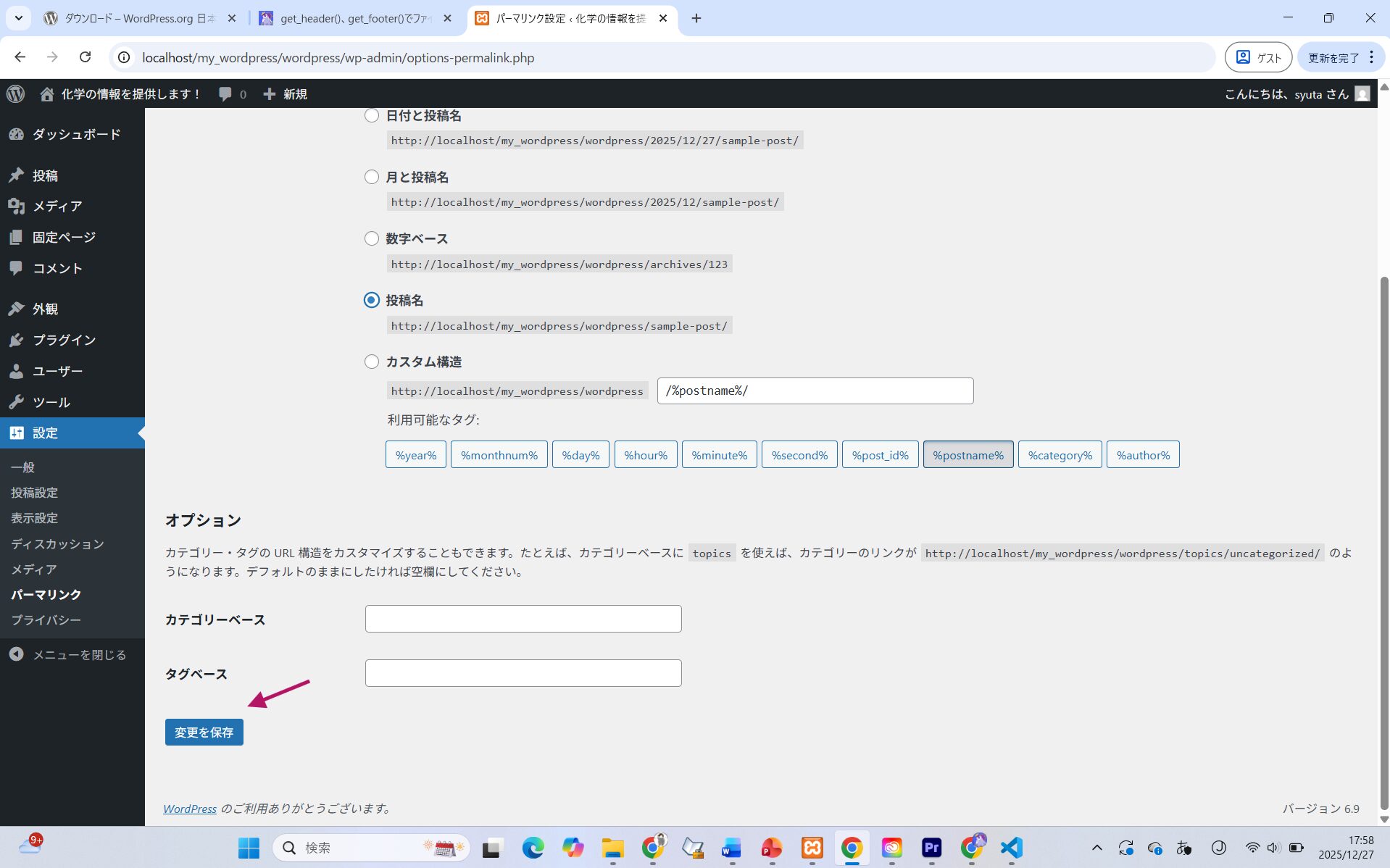Click the 変更を保存 button
Viewport: 1390px width, 868px height.
204,732
